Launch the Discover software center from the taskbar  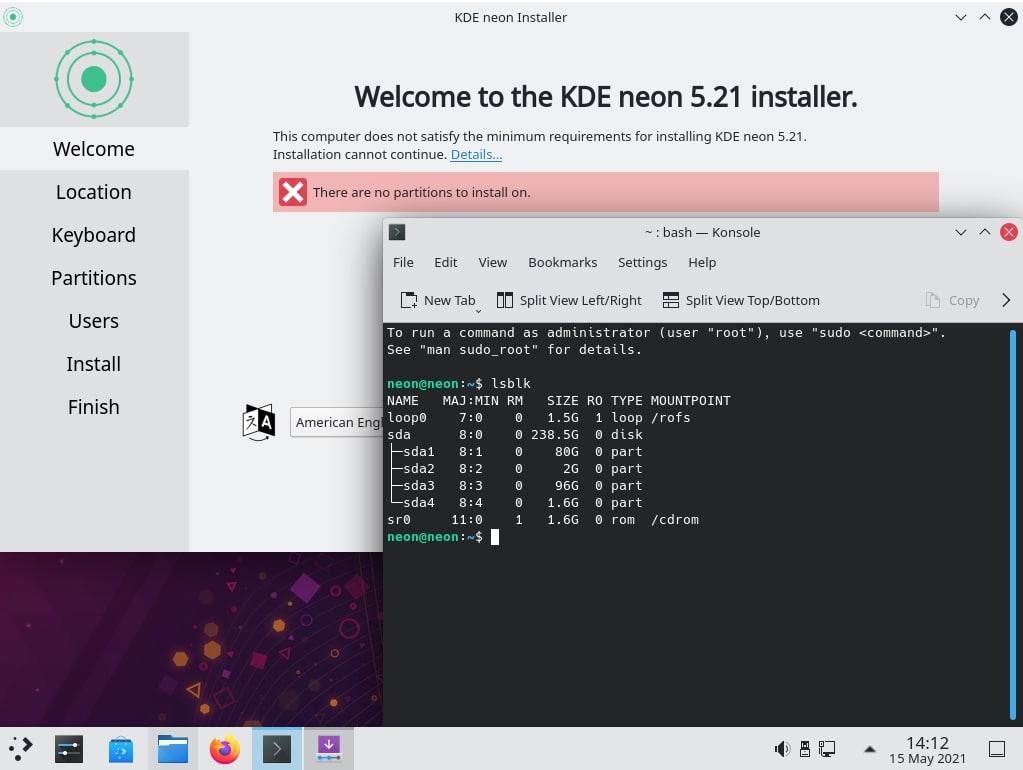tap(121, 748)
